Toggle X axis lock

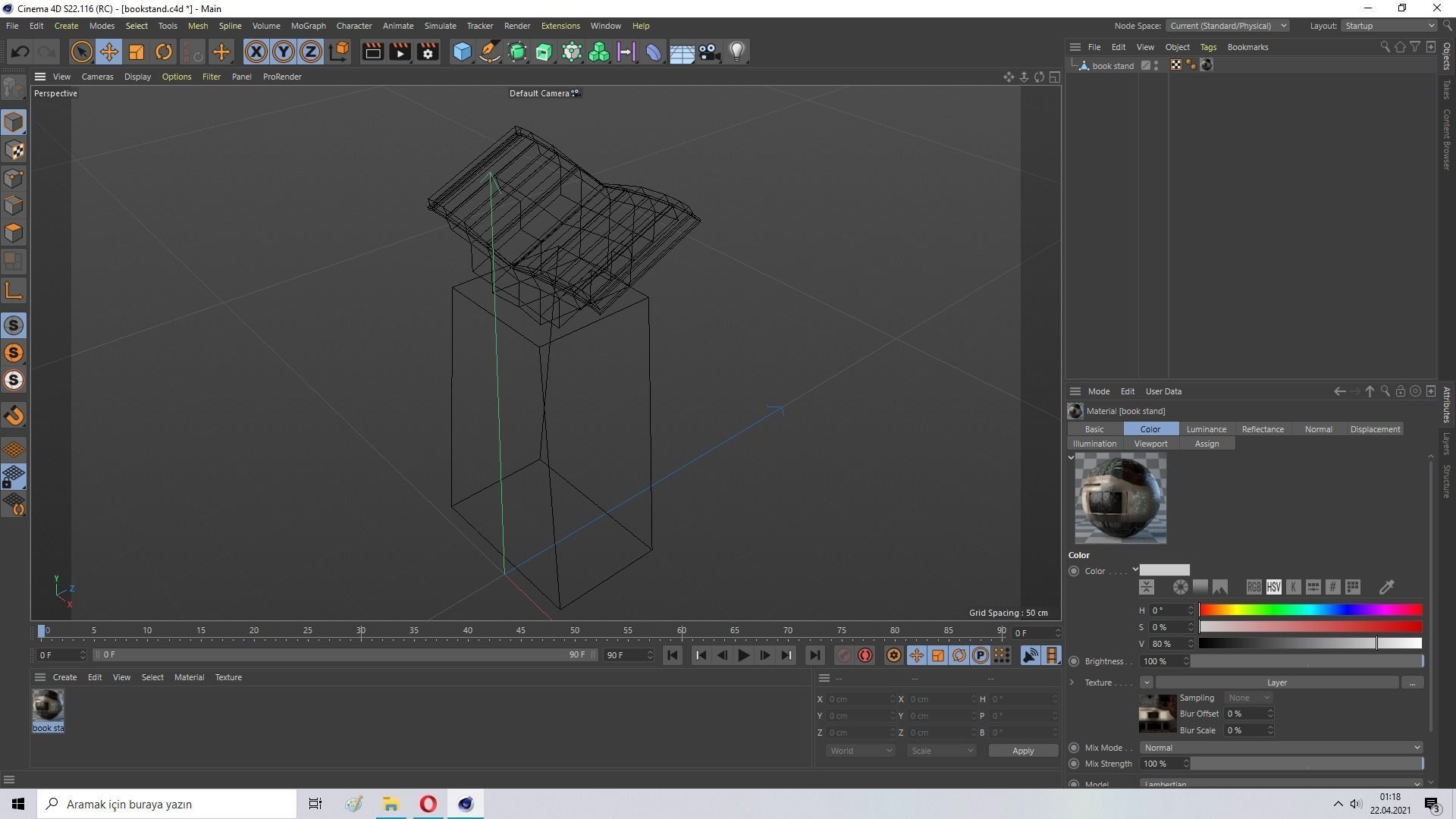pyautogui.click(x=256, y=52)
